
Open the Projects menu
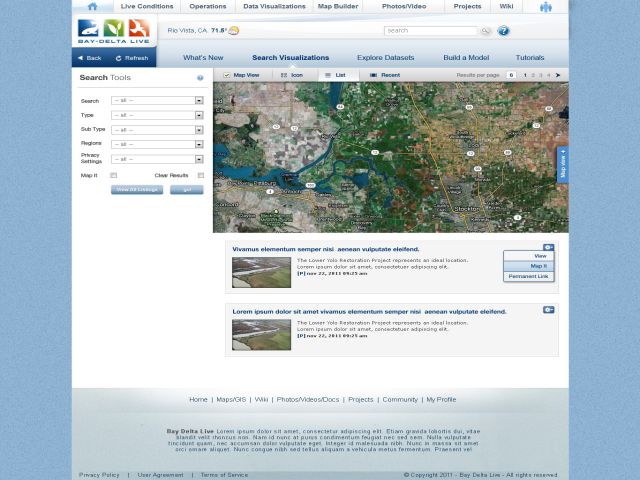pos(467,7)
